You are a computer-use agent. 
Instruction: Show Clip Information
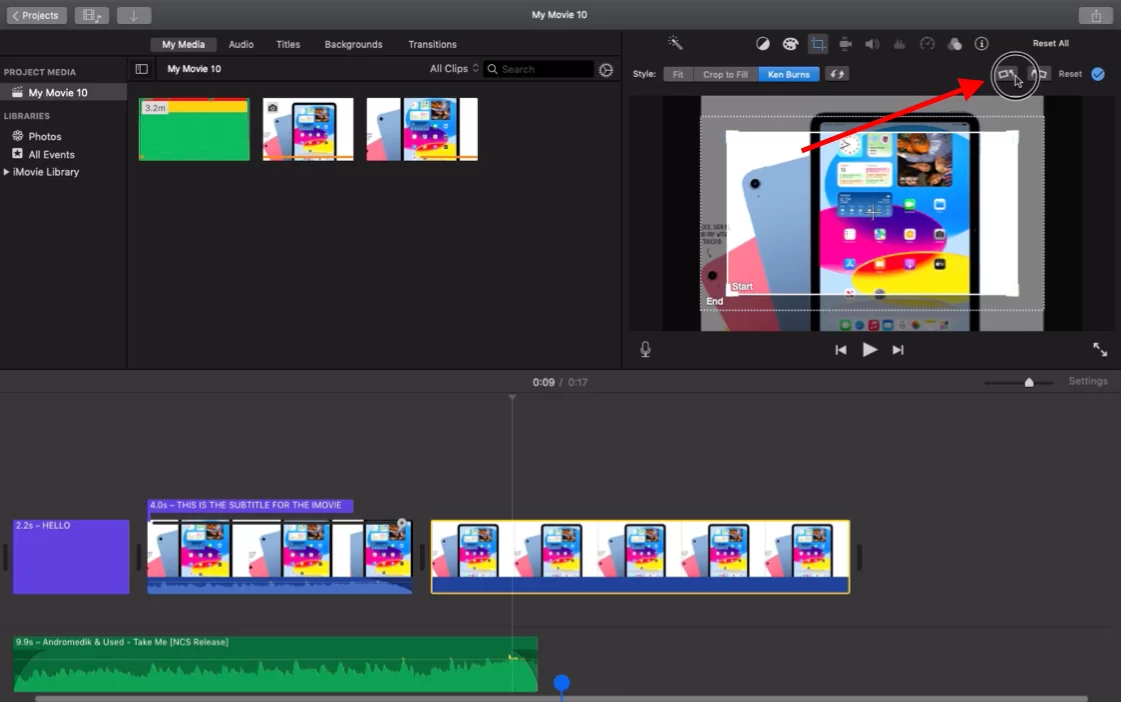click(x=982, y=44)
